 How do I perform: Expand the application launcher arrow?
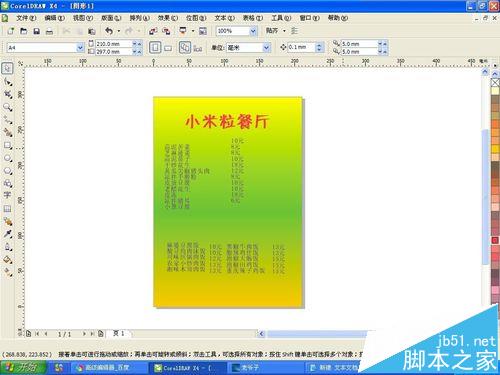[x=193, y=31]
